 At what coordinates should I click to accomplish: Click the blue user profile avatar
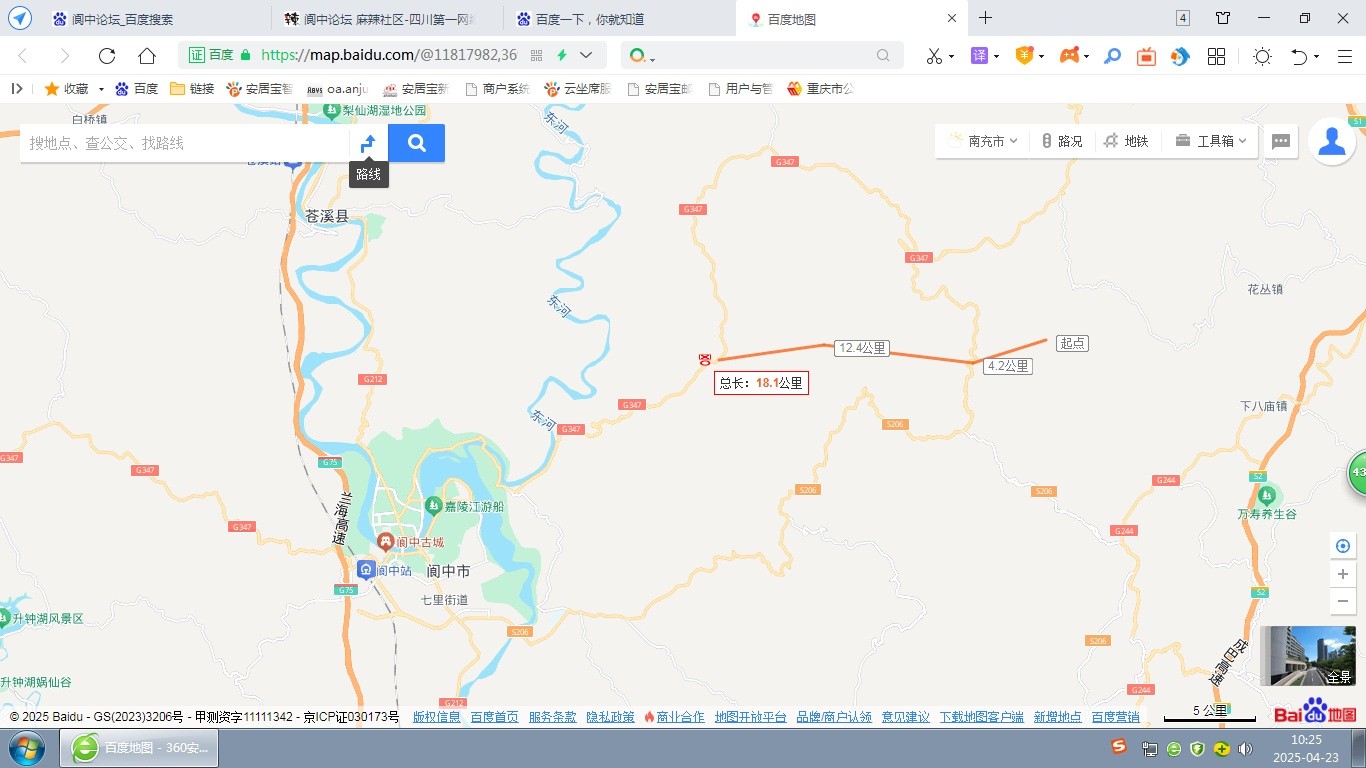click(x=1332, y=142)
